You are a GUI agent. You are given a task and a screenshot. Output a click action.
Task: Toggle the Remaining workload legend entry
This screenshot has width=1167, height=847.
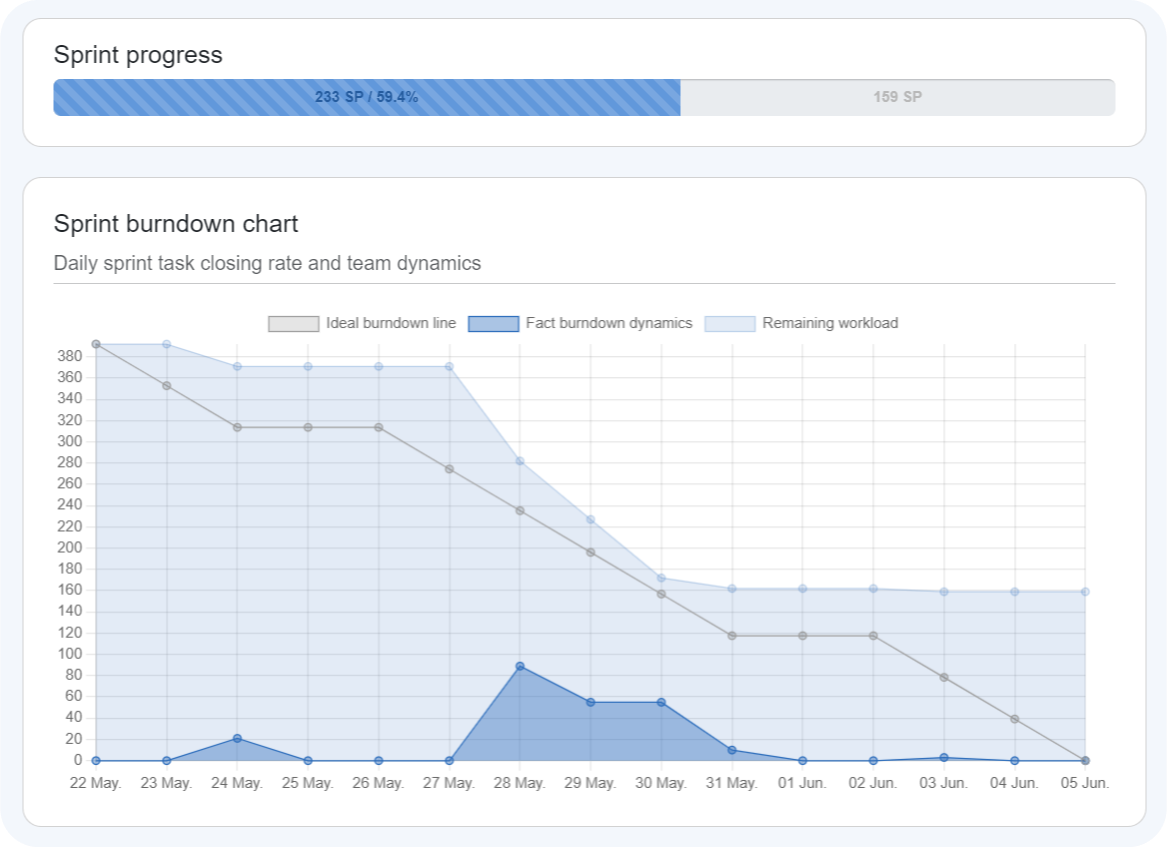pyautogui.click(x=801, y=323)
